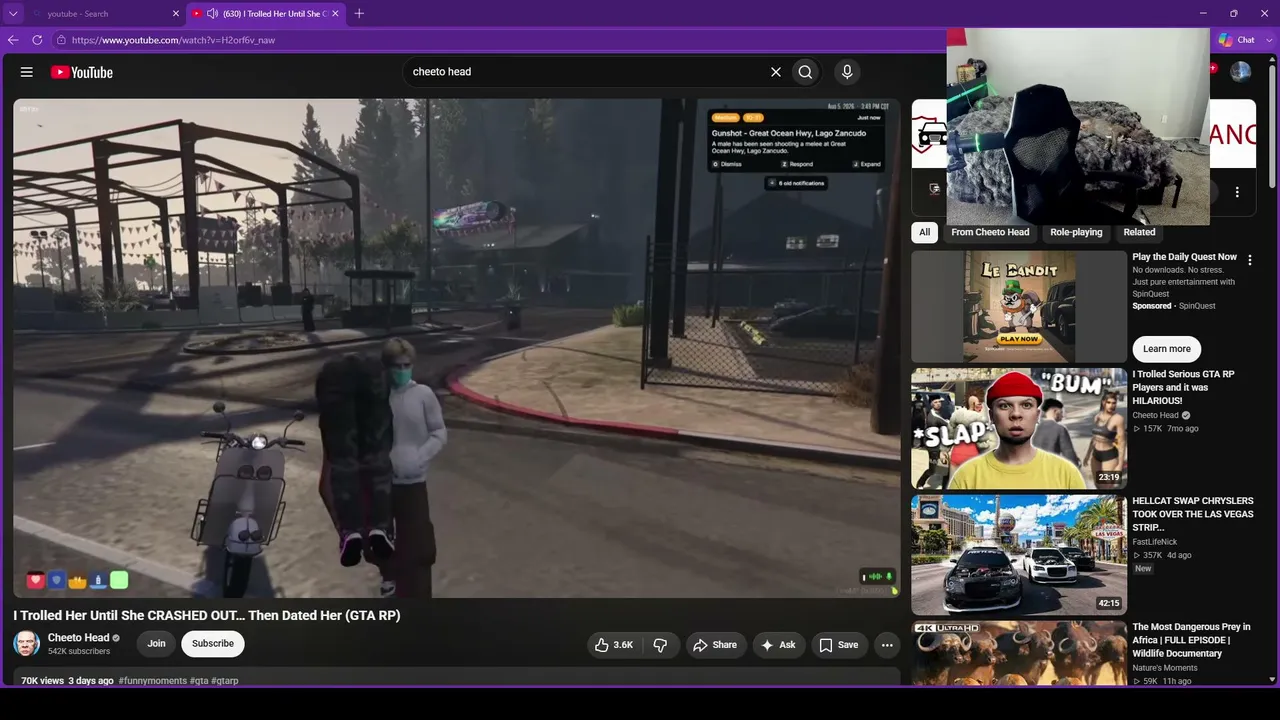Expand the browser tab search dropdown
Screen dimensions: 1280x720
tap(13, 14)
